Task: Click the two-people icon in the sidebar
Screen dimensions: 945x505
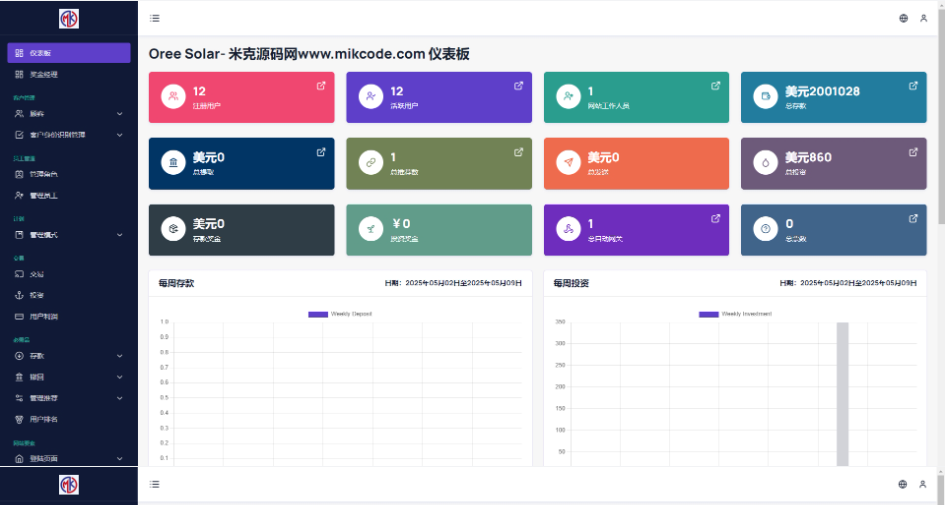Action: [x=19, y=113]
